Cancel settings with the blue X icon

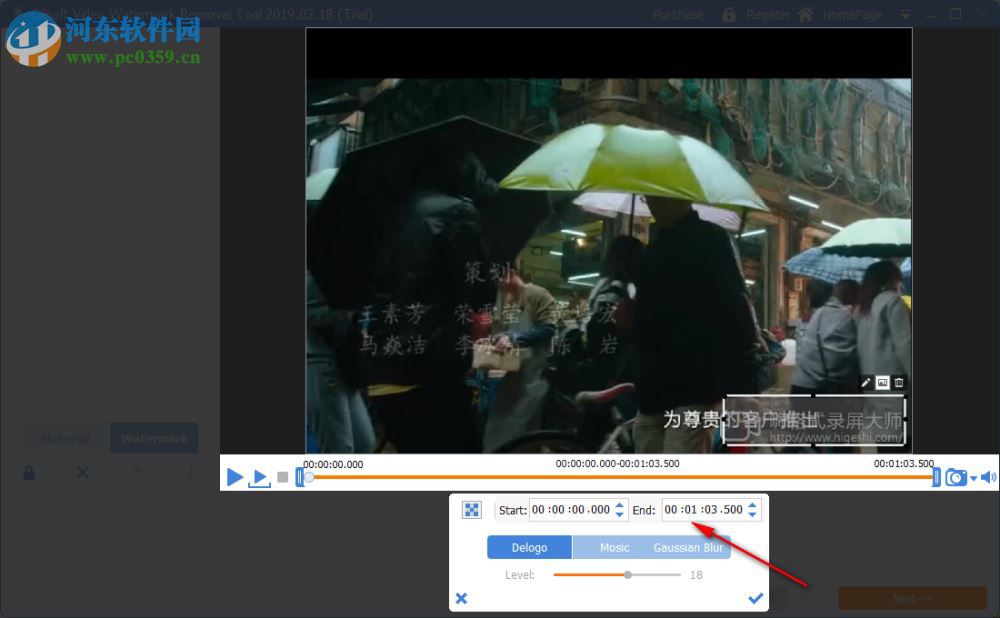[x=461, y=598]
